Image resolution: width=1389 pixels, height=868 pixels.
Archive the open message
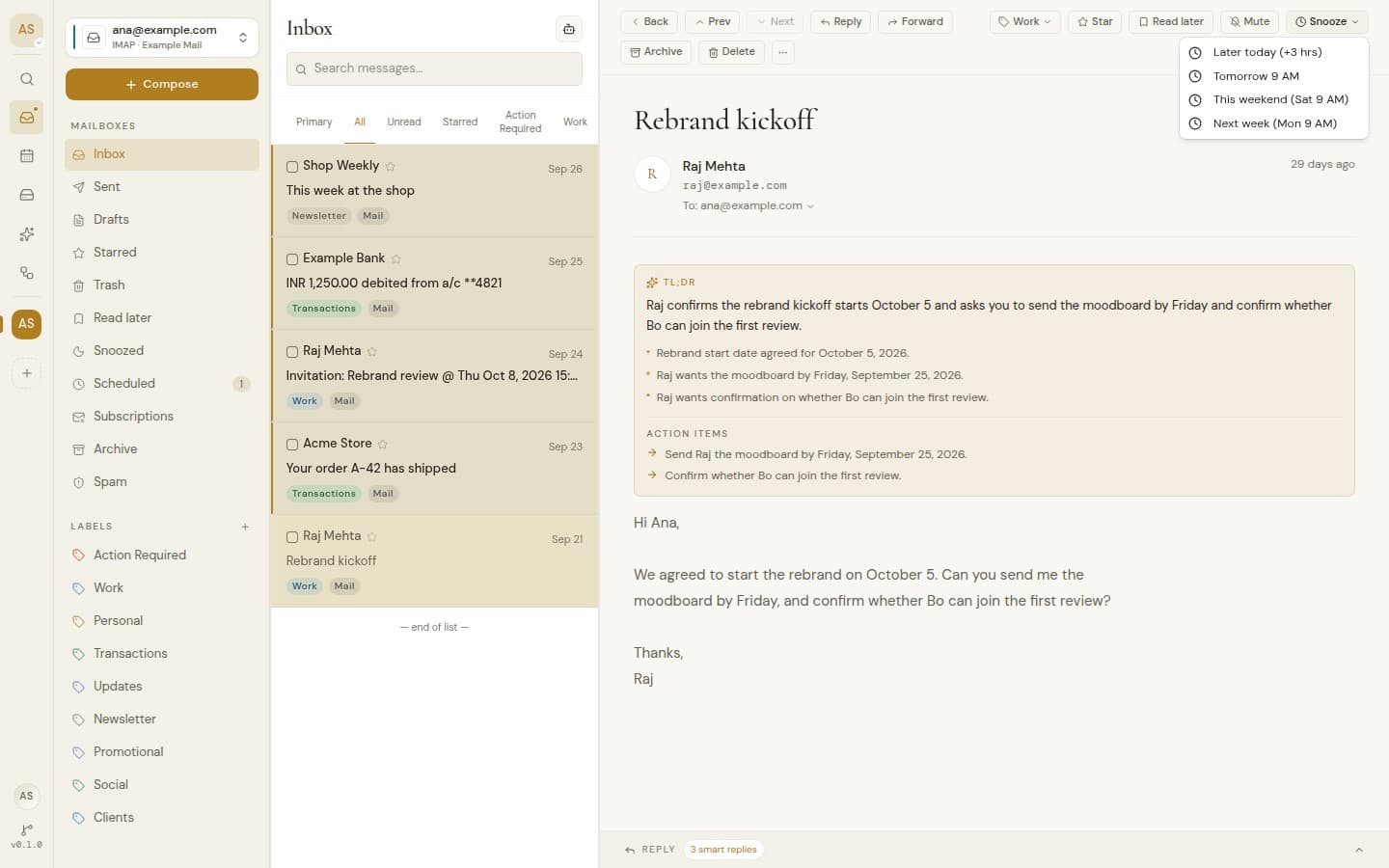pyautogui.click(x=656, y=52)
